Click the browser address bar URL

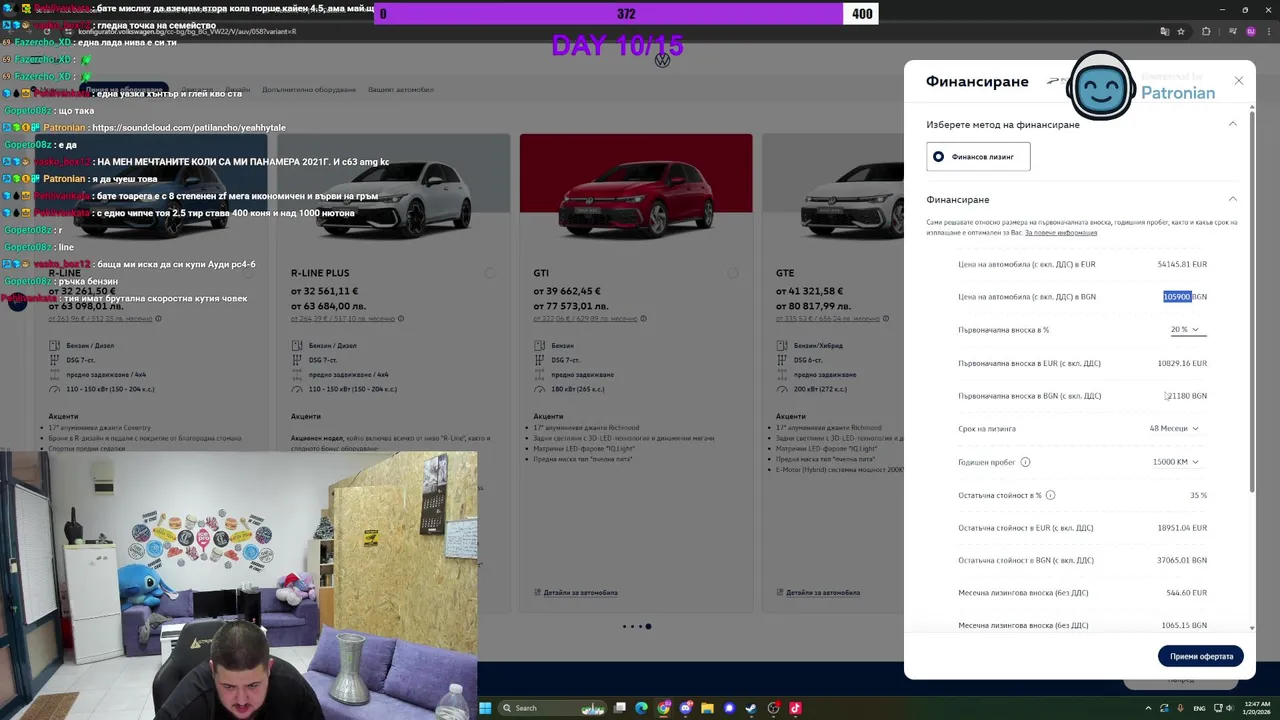(x=187, y=31)
